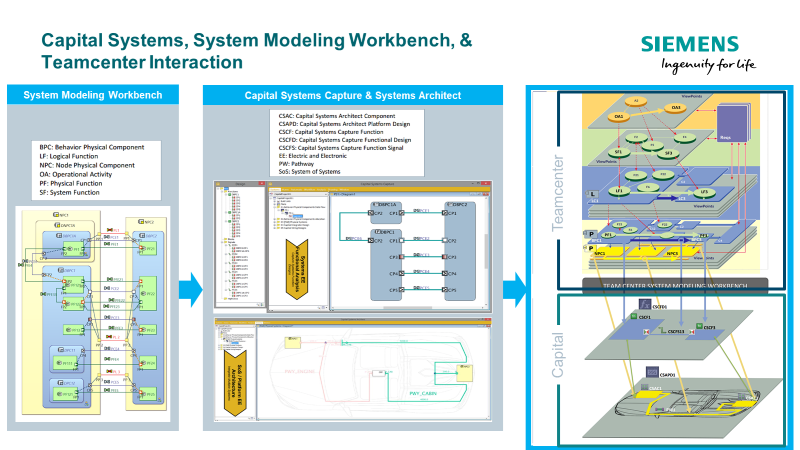Click the System Modeling Workbench header

(93, 95)
